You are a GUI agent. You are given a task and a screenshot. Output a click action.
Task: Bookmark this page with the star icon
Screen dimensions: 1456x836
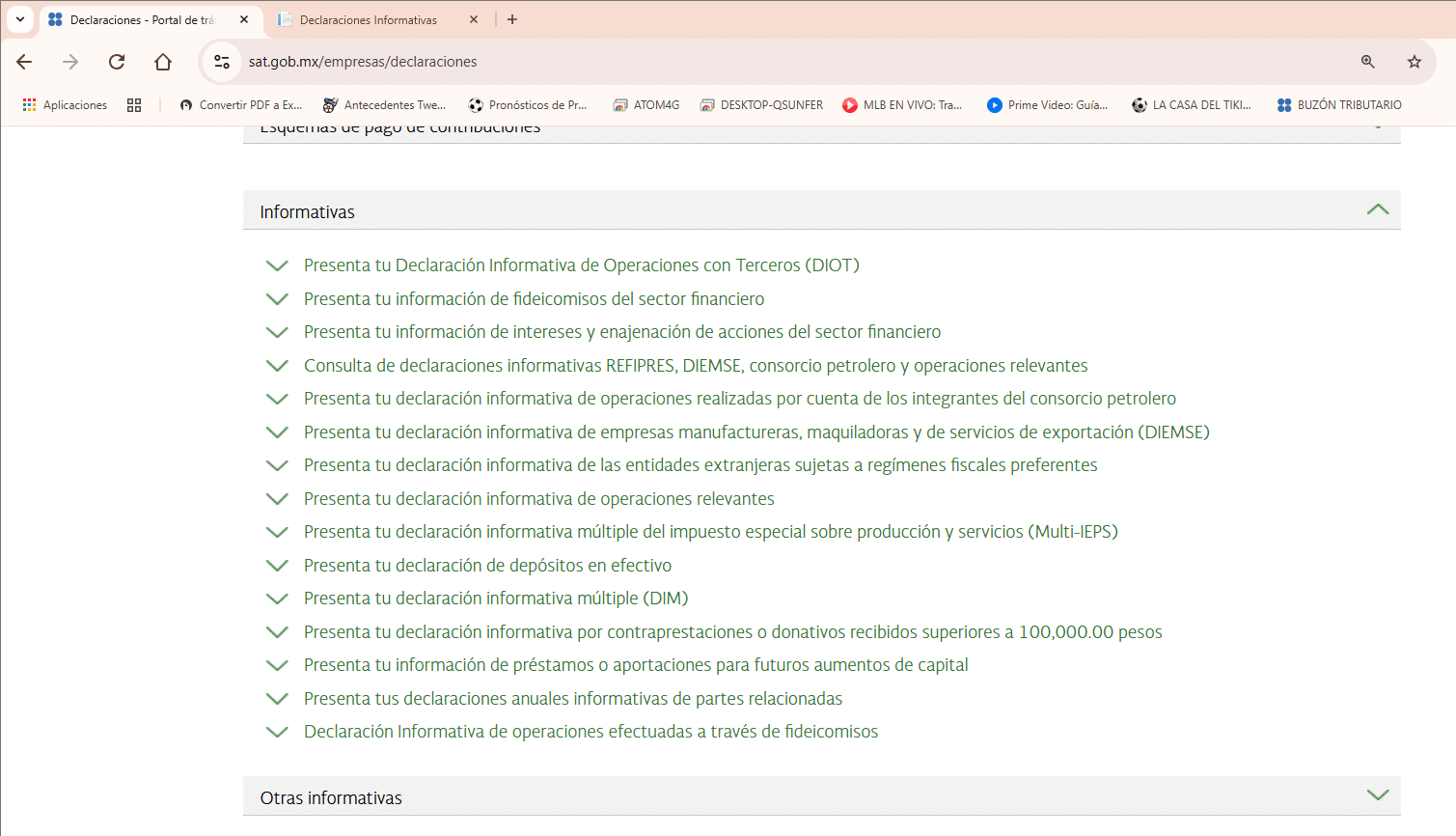click(x=1414, y=61)
